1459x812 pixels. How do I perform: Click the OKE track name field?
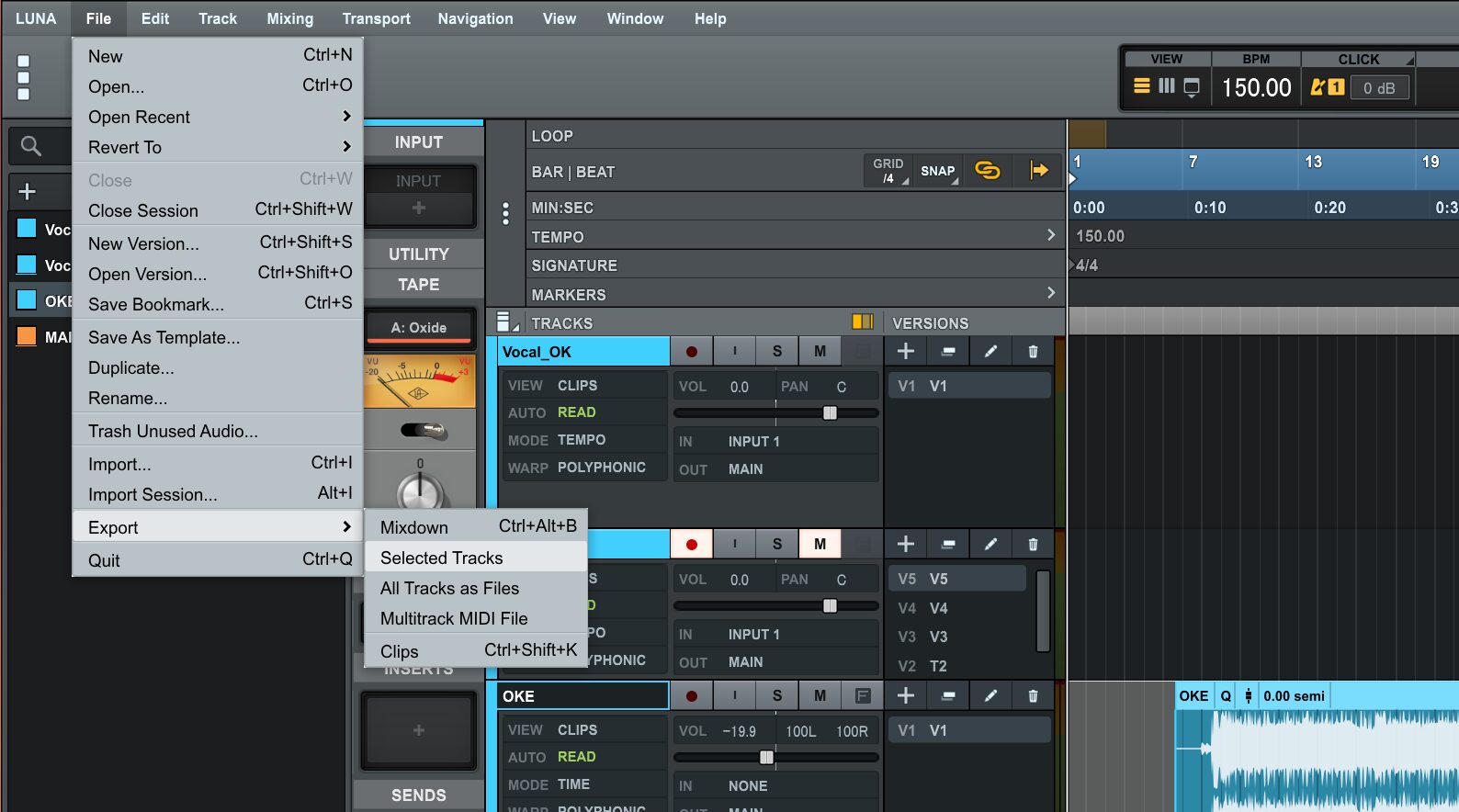583,695
